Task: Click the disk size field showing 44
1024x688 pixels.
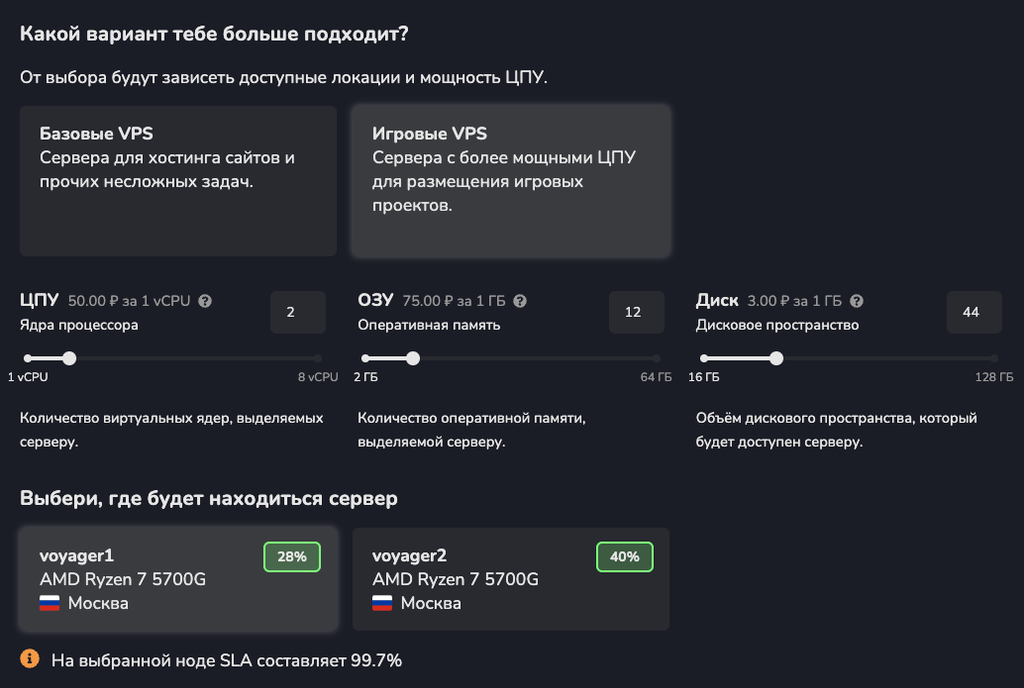Action: (x=974, y=312)
